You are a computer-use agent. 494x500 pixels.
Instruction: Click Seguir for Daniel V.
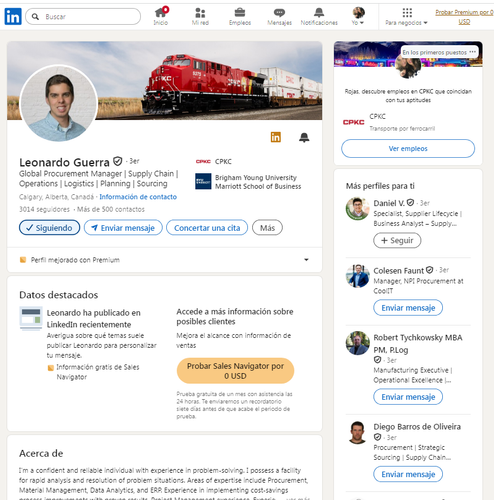pos(397,240)
